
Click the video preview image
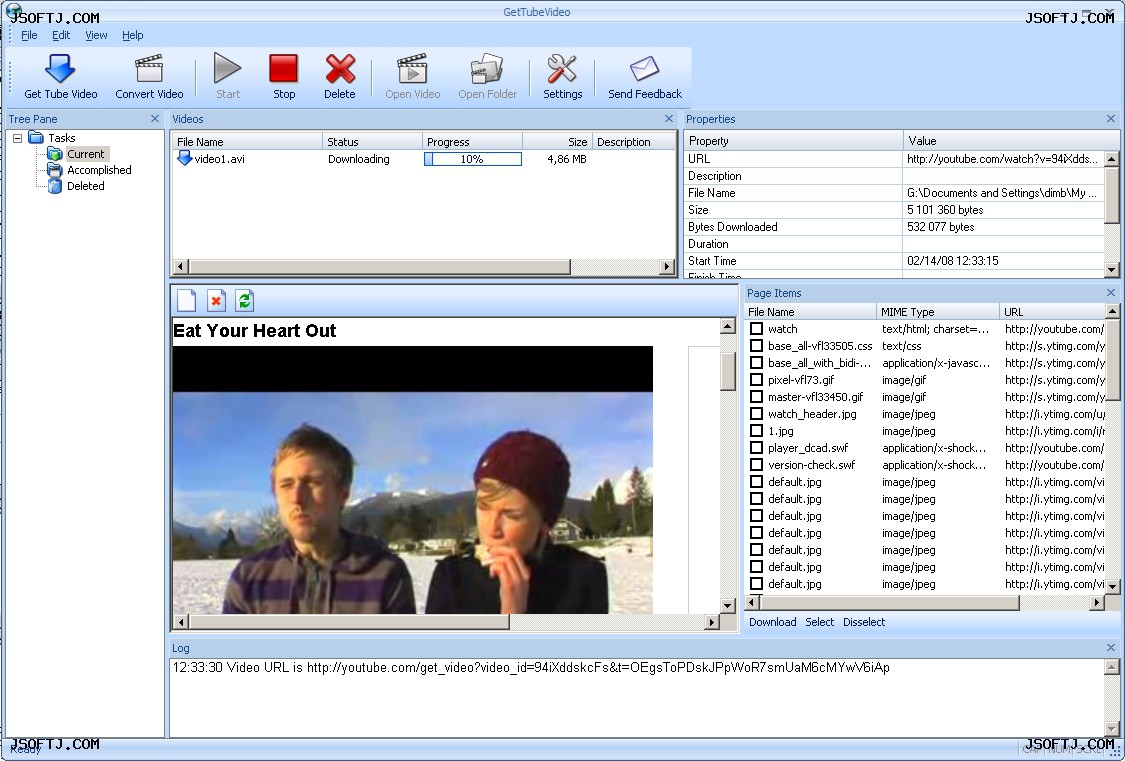tap(413, 480)
